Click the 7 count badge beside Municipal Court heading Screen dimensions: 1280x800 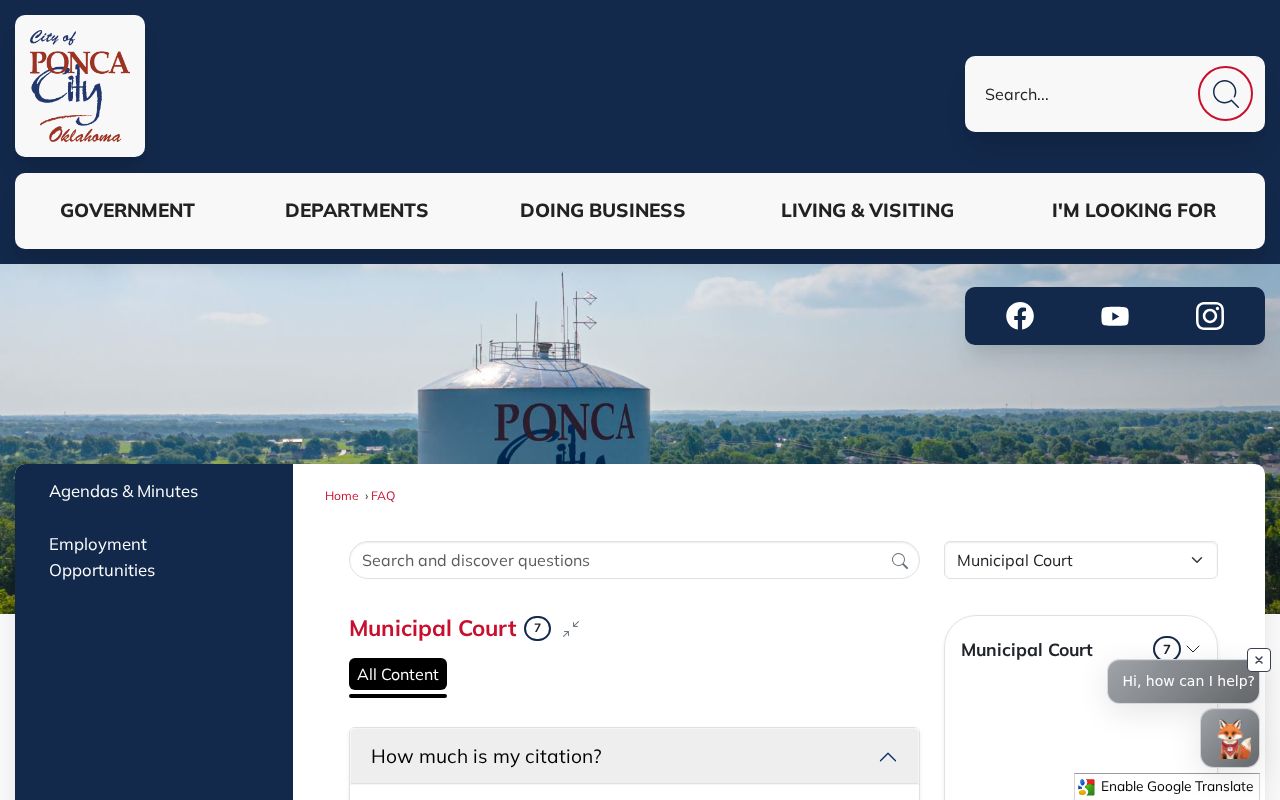[537, 628]
